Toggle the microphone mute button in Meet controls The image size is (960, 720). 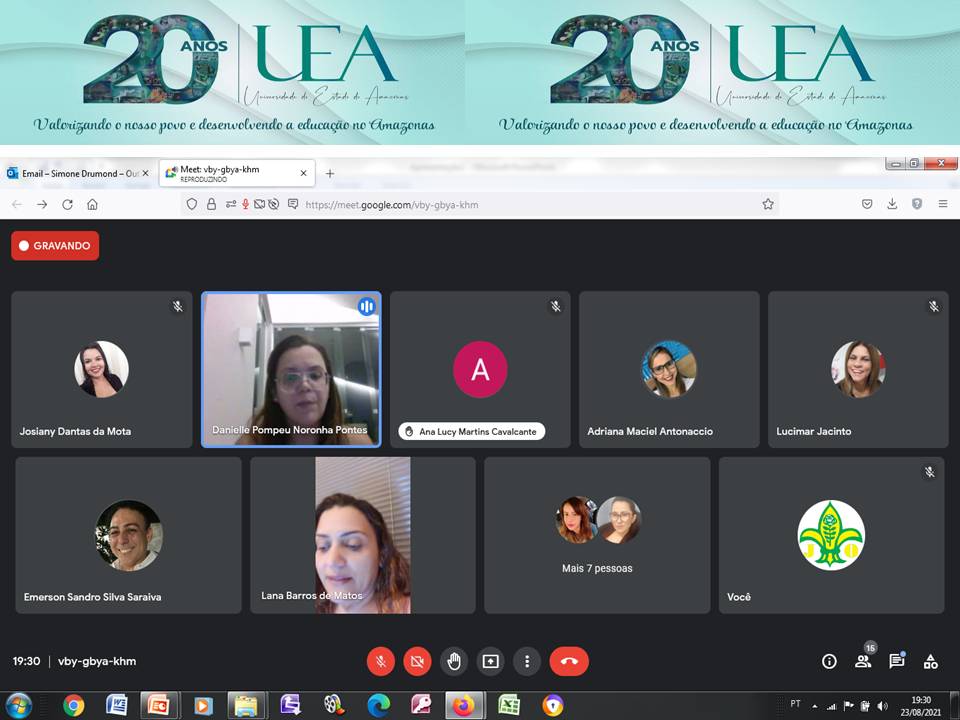(381, 661)
